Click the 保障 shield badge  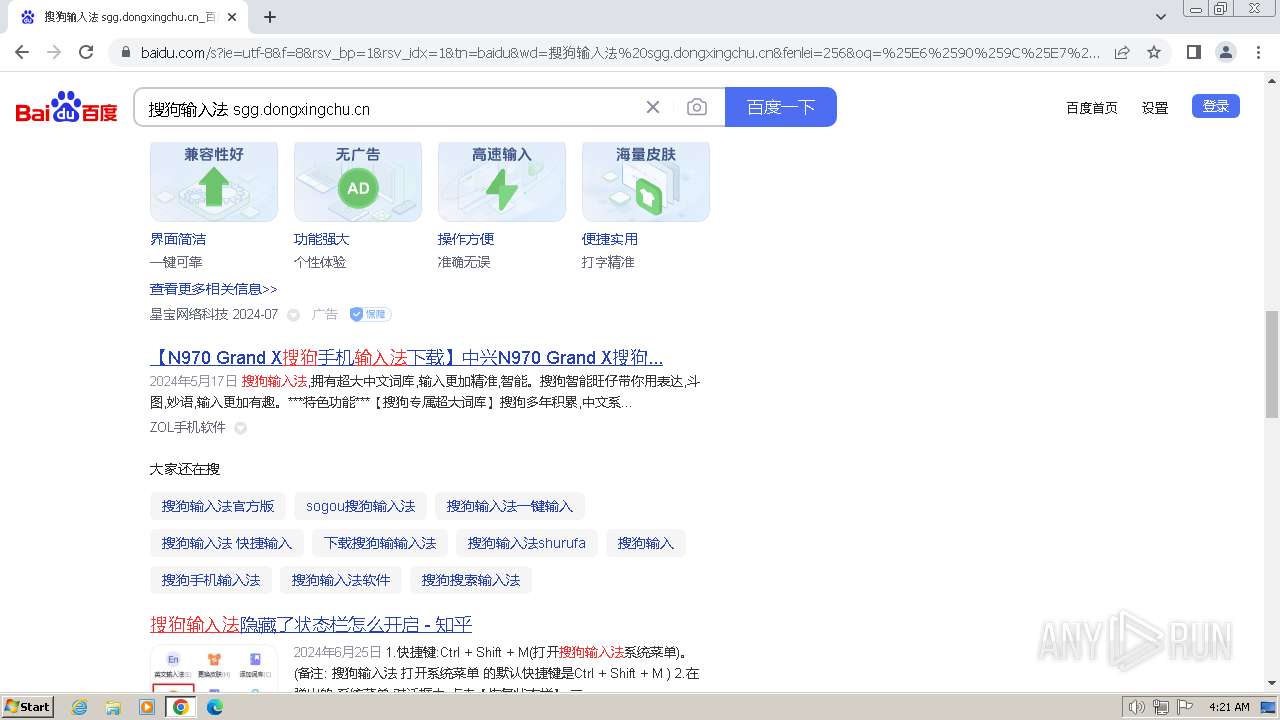click(x=370, y=314)
